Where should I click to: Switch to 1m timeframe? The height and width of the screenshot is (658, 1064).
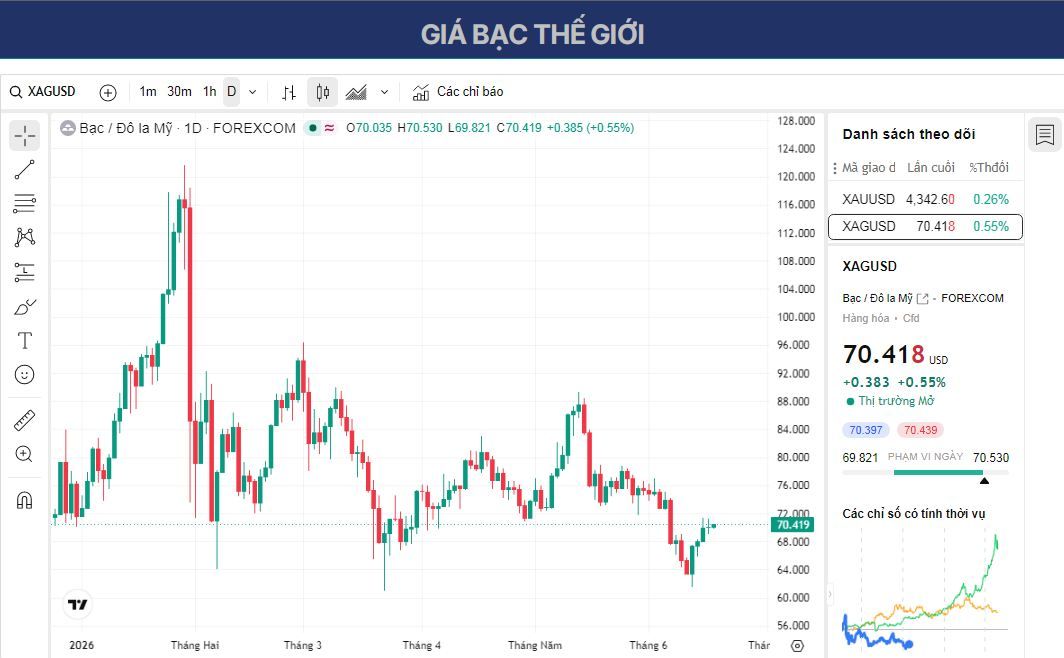(x=148, y=92)
